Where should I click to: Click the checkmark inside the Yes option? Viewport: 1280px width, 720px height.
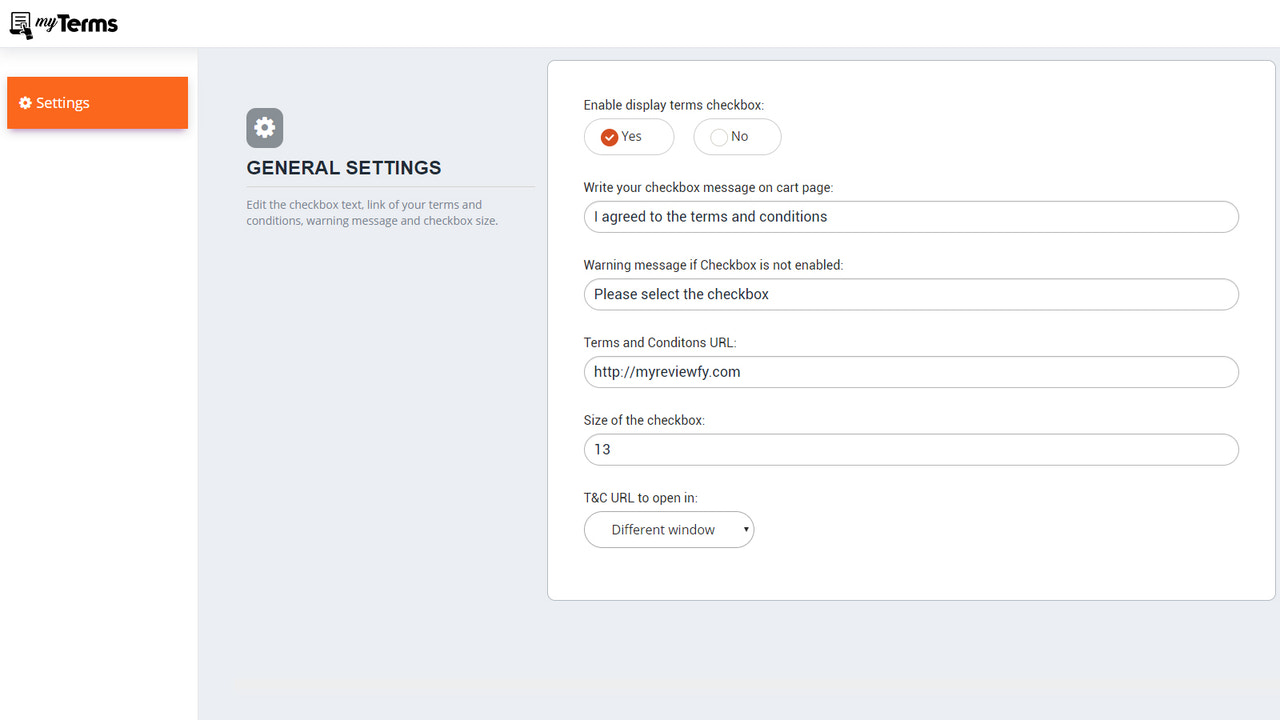point(610,136)
